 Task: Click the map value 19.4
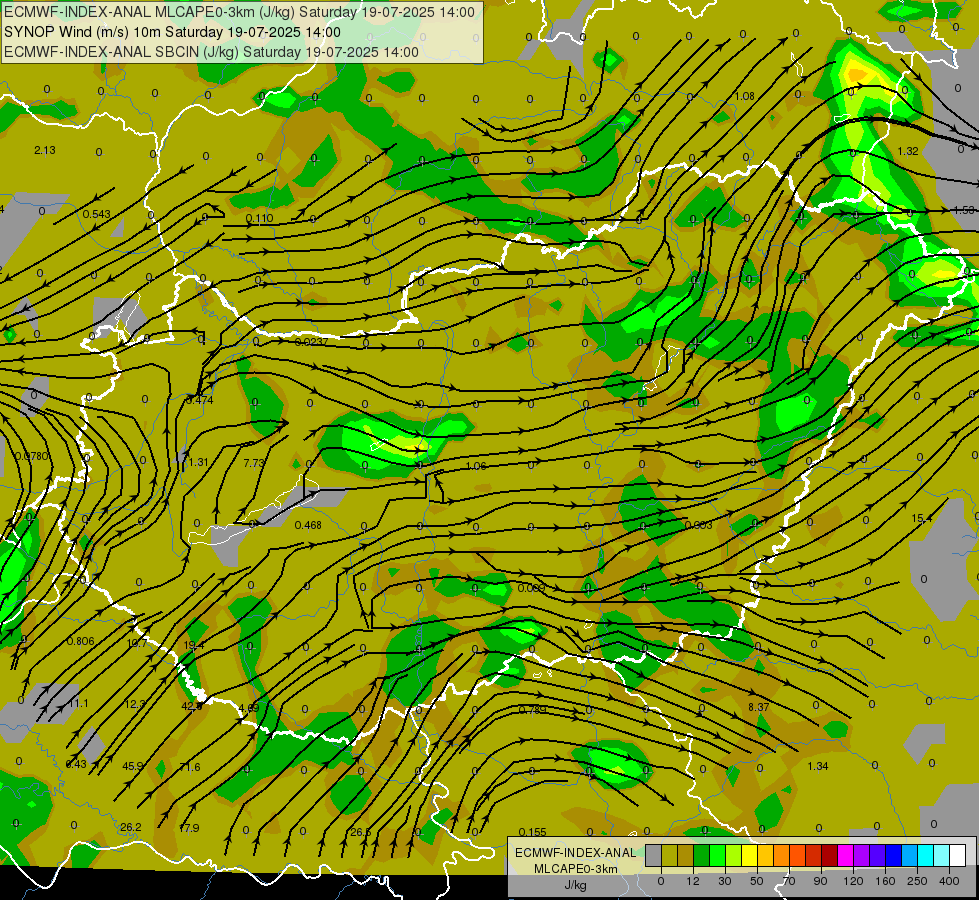tap(194, 645)
